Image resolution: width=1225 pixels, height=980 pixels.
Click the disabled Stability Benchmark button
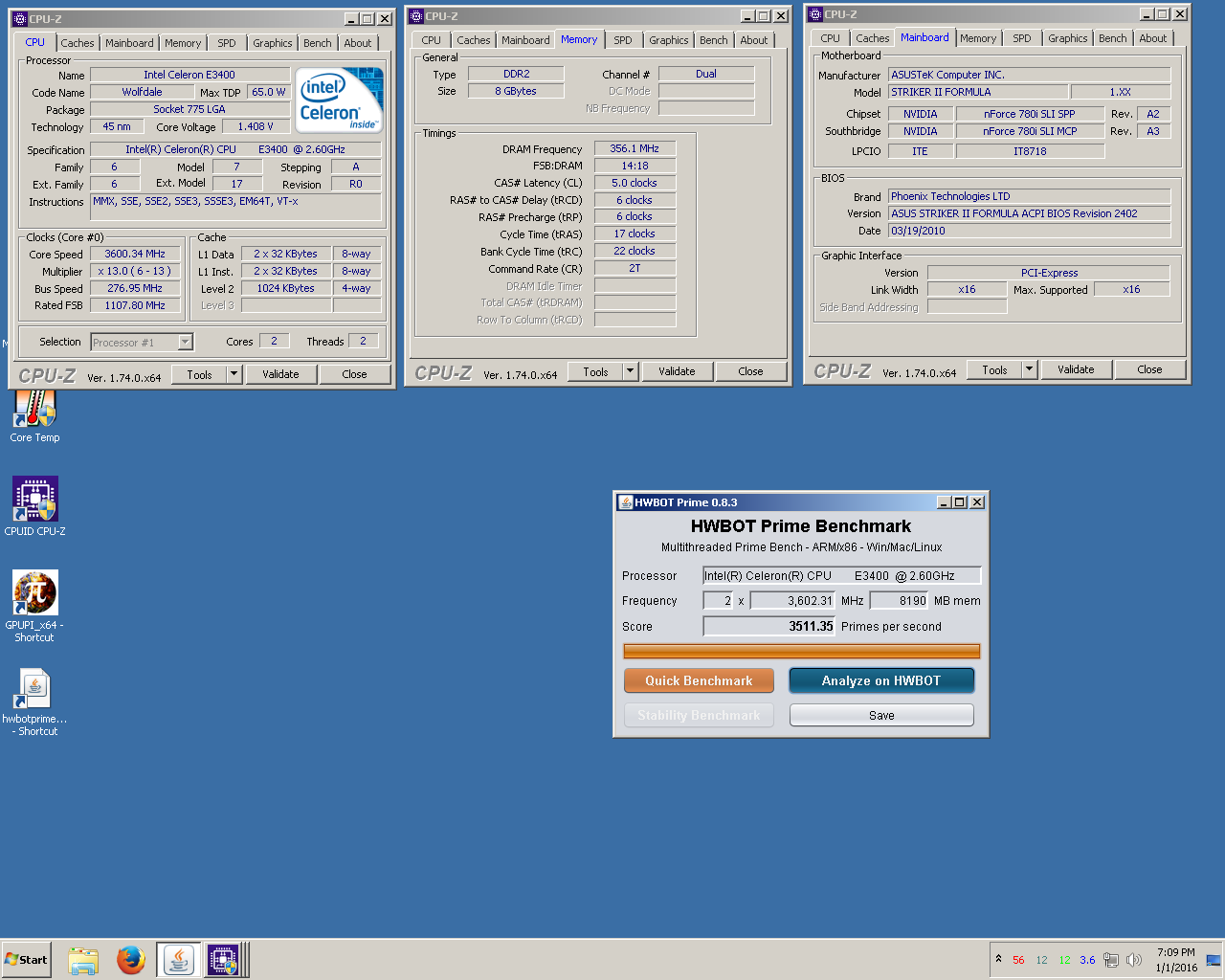pyautogui.click(x=699, y=715)
